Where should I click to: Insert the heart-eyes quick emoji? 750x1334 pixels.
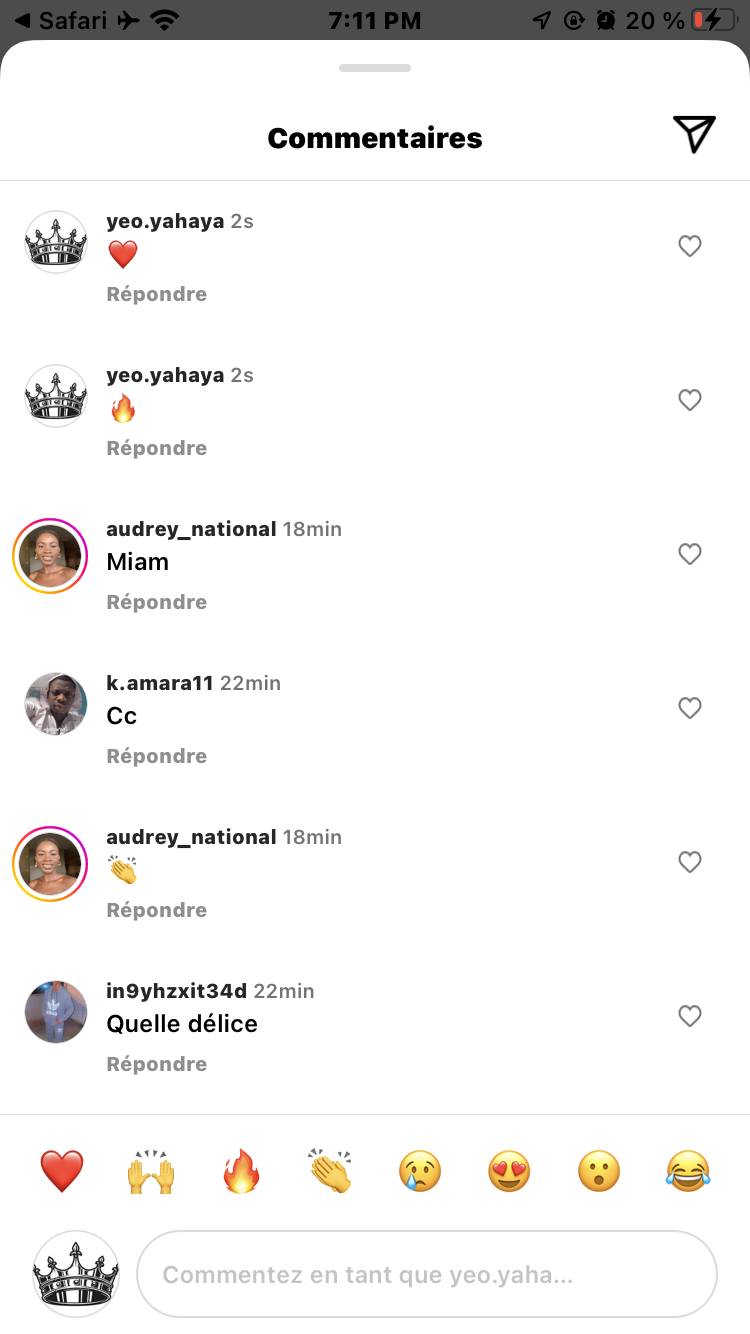click(x=509, y=1170)
